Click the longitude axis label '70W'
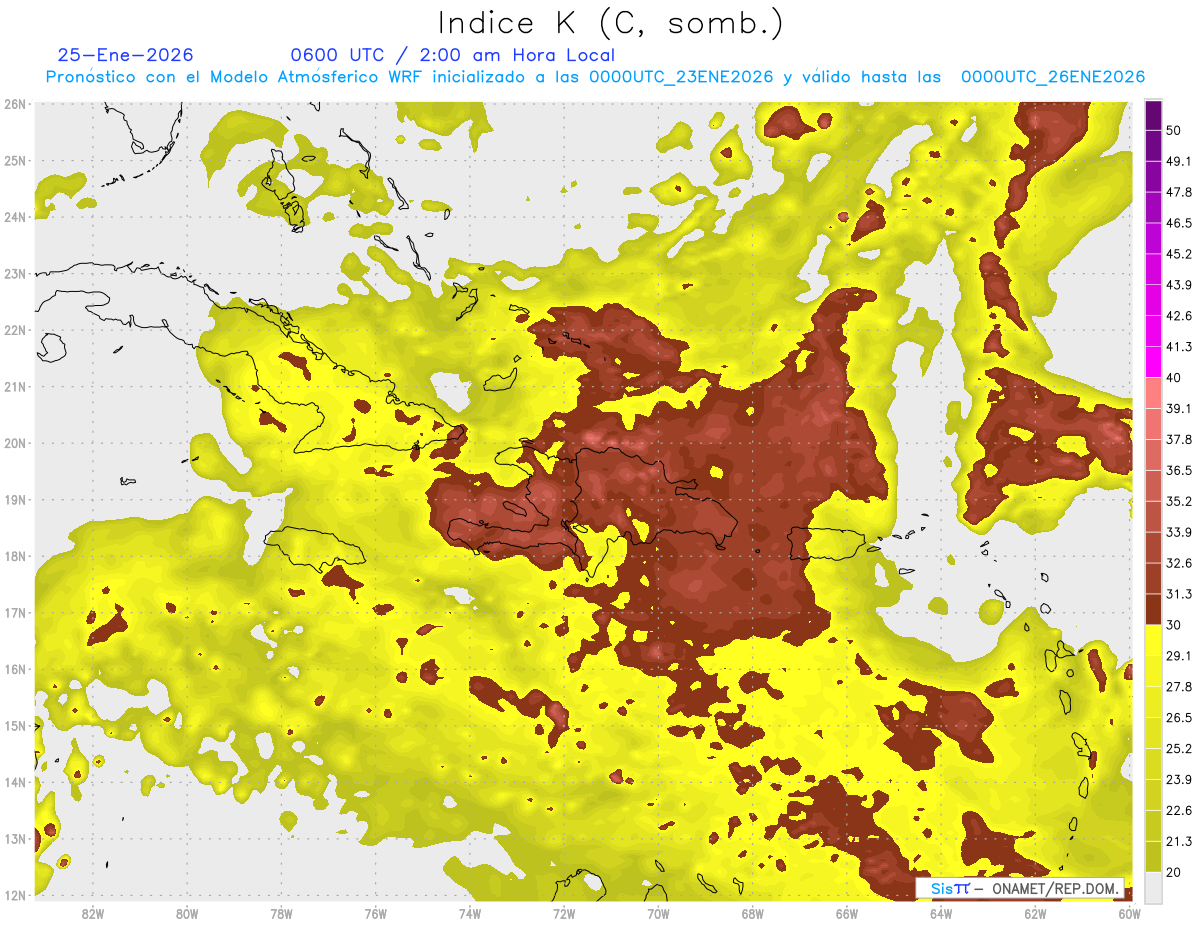Viewport: 1200px width, 927px height. coord(658,914)
